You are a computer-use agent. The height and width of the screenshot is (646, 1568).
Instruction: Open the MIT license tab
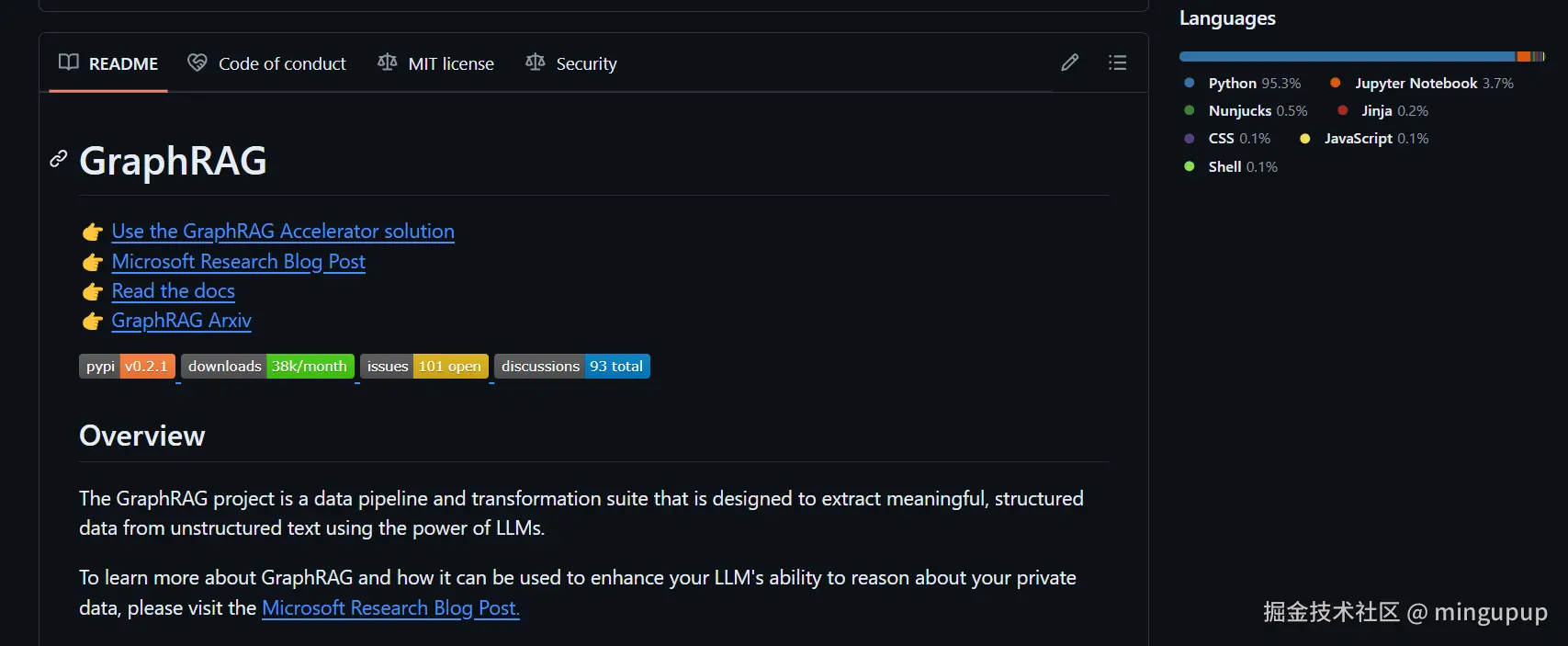coord(436,63)
